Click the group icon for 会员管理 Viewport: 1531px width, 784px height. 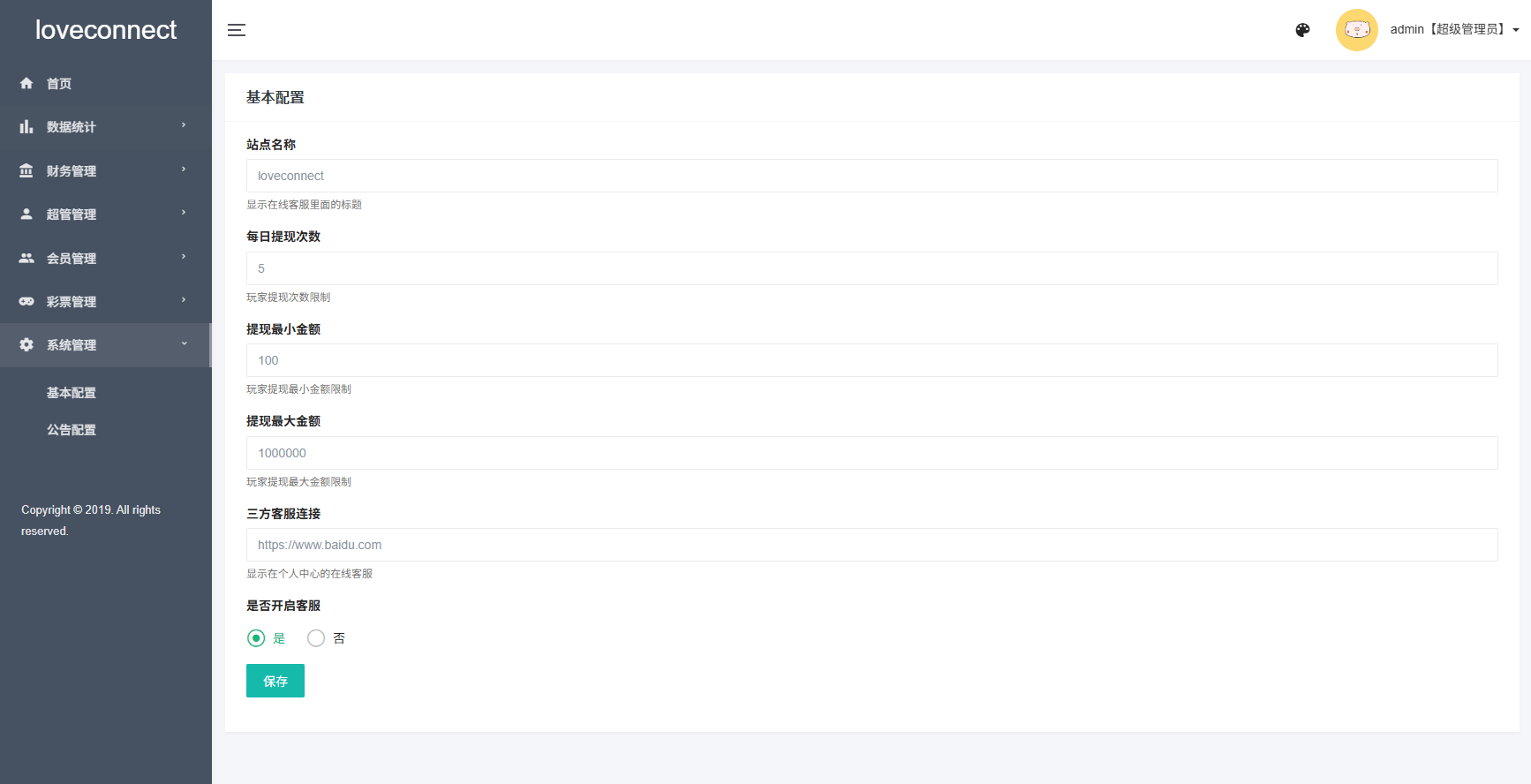click(26, 258)
